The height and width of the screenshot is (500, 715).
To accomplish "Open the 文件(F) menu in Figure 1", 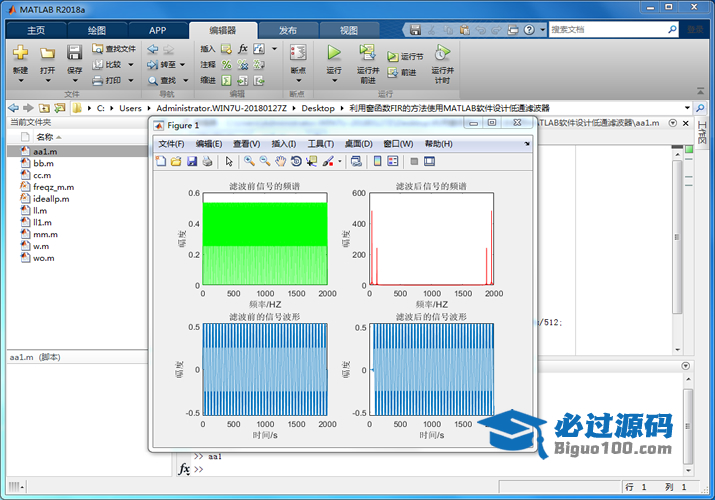I will click(171, 144).
